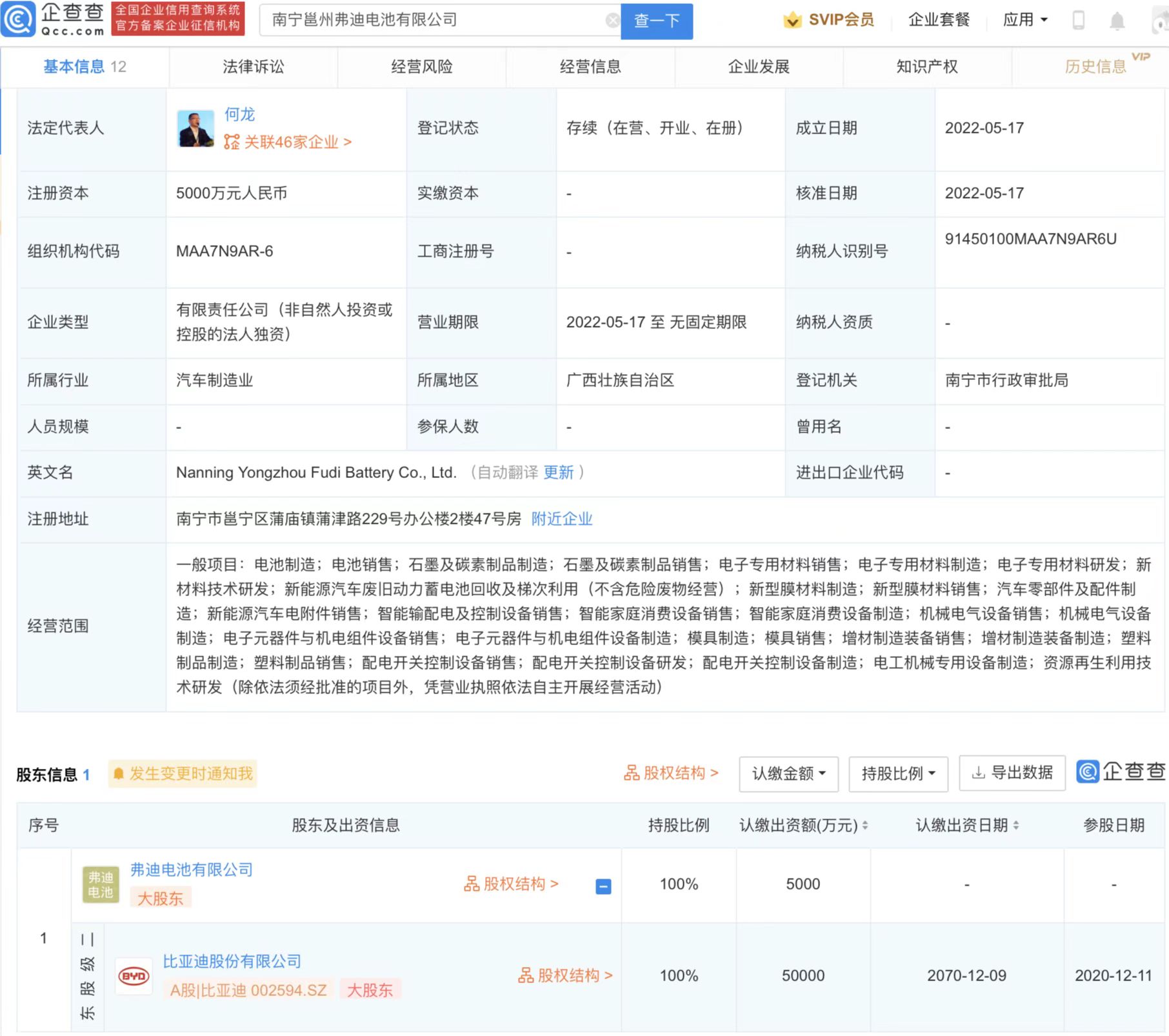The height and width of the screenshot is (1036, 1169).
Task: Collapse the 弗迪电池有限公司 shareholder row
Action: (x=603, y=886)
